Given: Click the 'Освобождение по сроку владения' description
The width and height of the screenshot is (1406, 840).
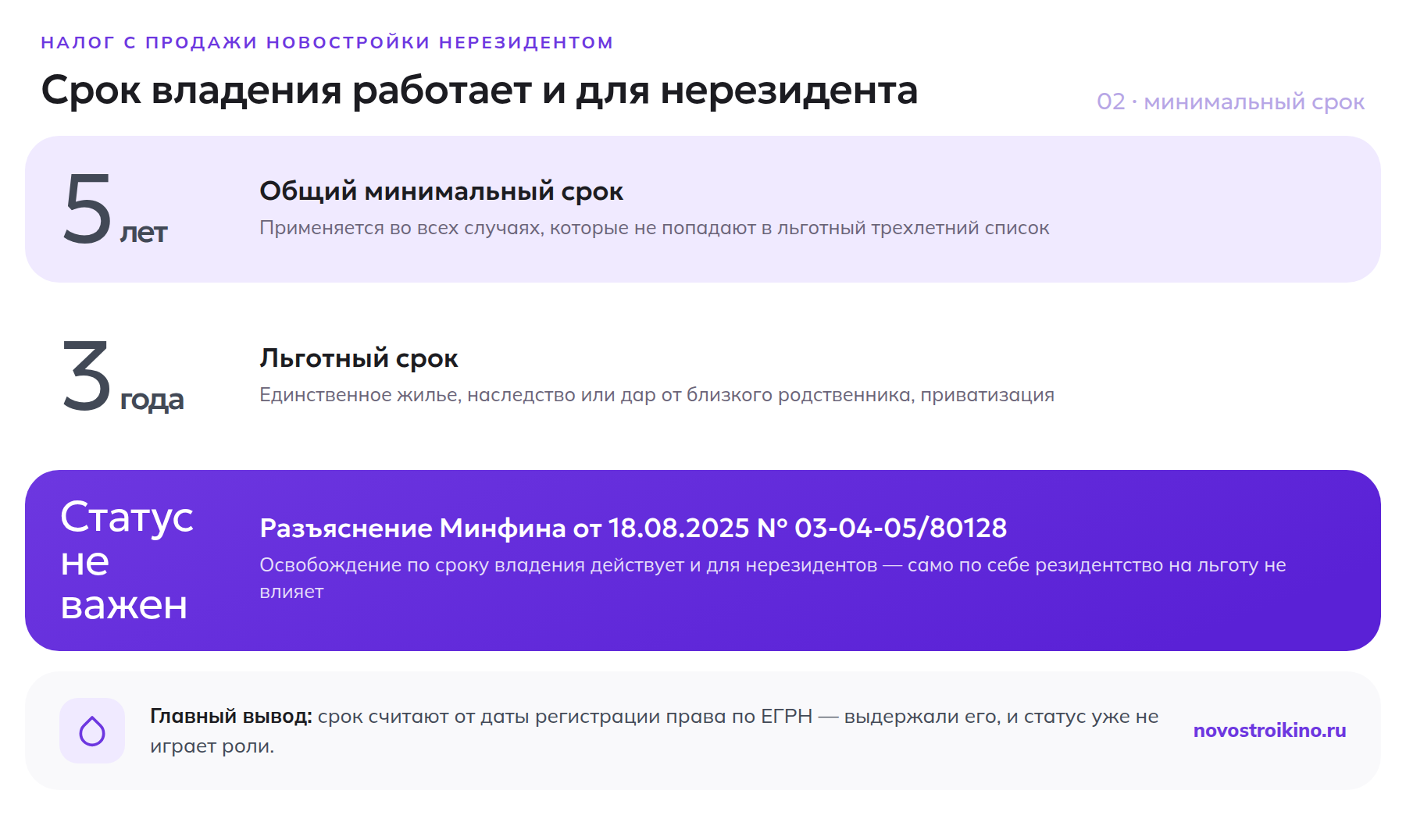Looking at the screenshot, I should click(x=773, y=578).
